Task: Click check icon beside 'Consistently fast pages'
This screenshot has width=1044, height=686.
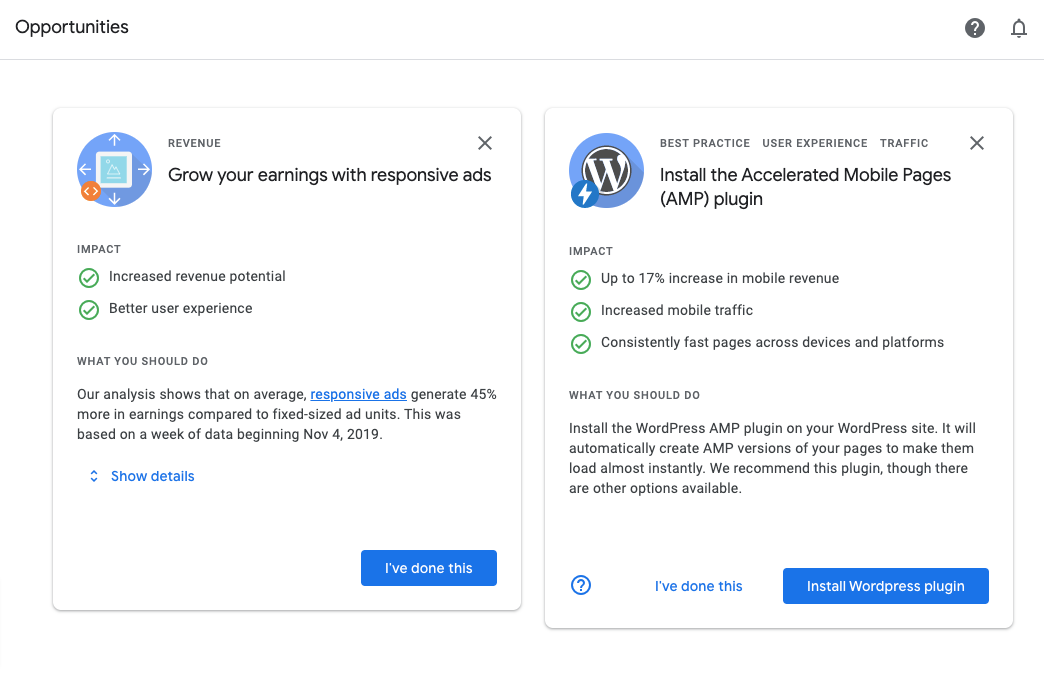Action: [581, 343]
